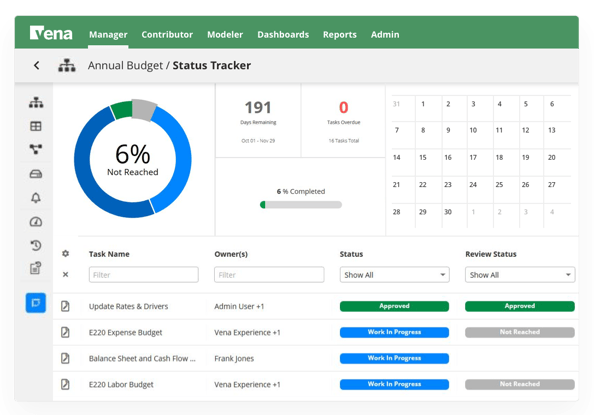Select the highlighted blue status tracker sidebar icon
The height and width of the screenshot is (415, 594).
[36, 303]
